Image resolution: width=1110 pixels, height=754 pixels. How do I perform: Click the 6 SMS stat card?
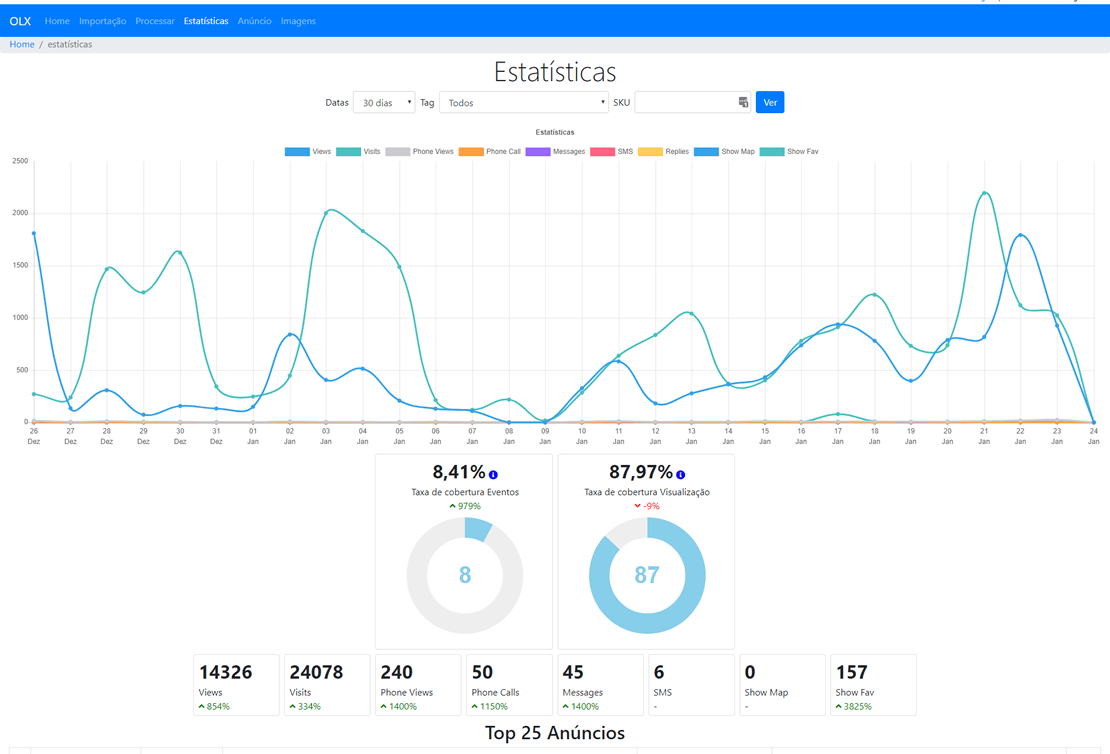coord(692,685)
